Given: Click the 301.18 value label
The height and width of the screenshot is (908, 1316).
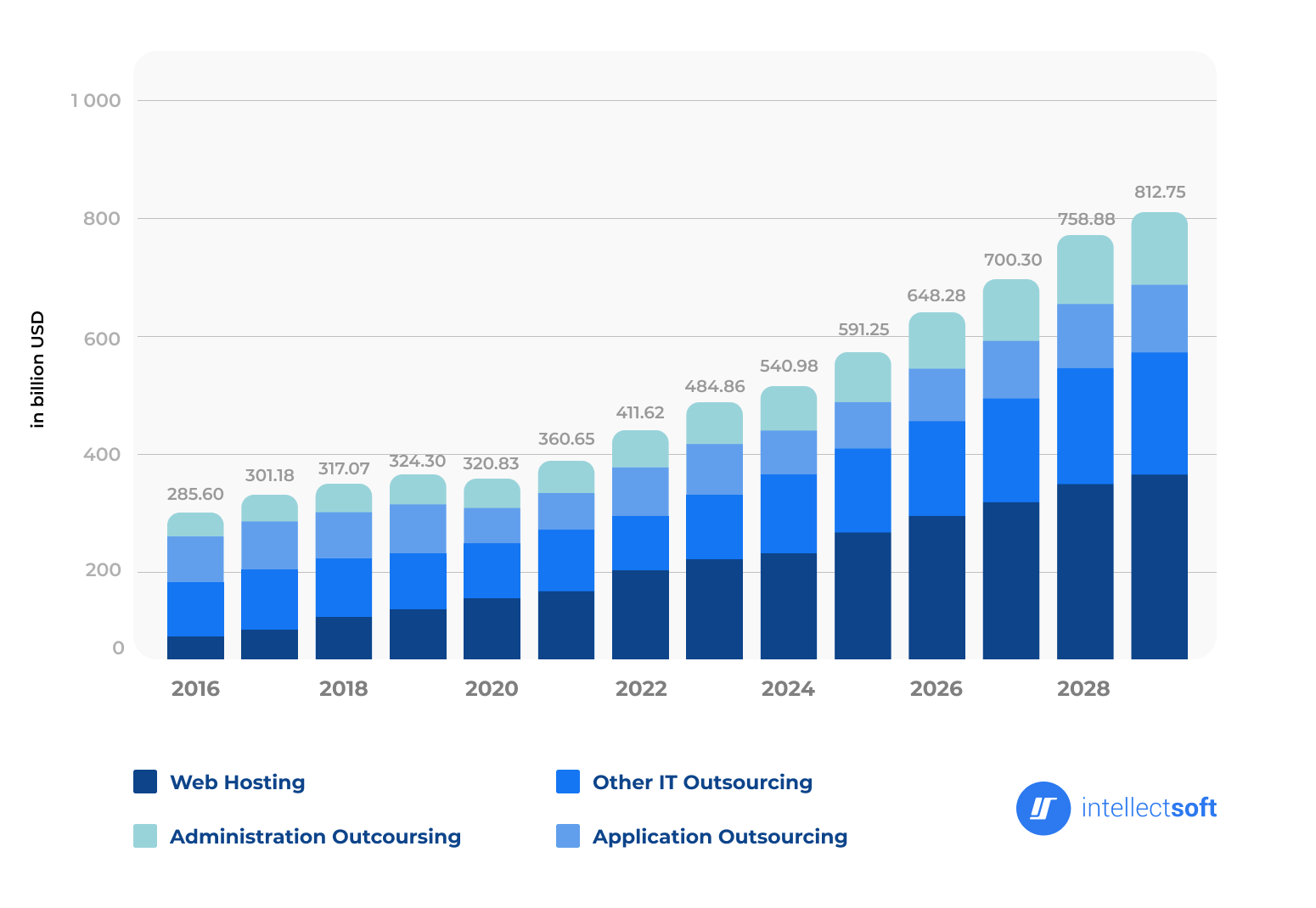Looking at the screenshot, I should [x=269, y=475].
